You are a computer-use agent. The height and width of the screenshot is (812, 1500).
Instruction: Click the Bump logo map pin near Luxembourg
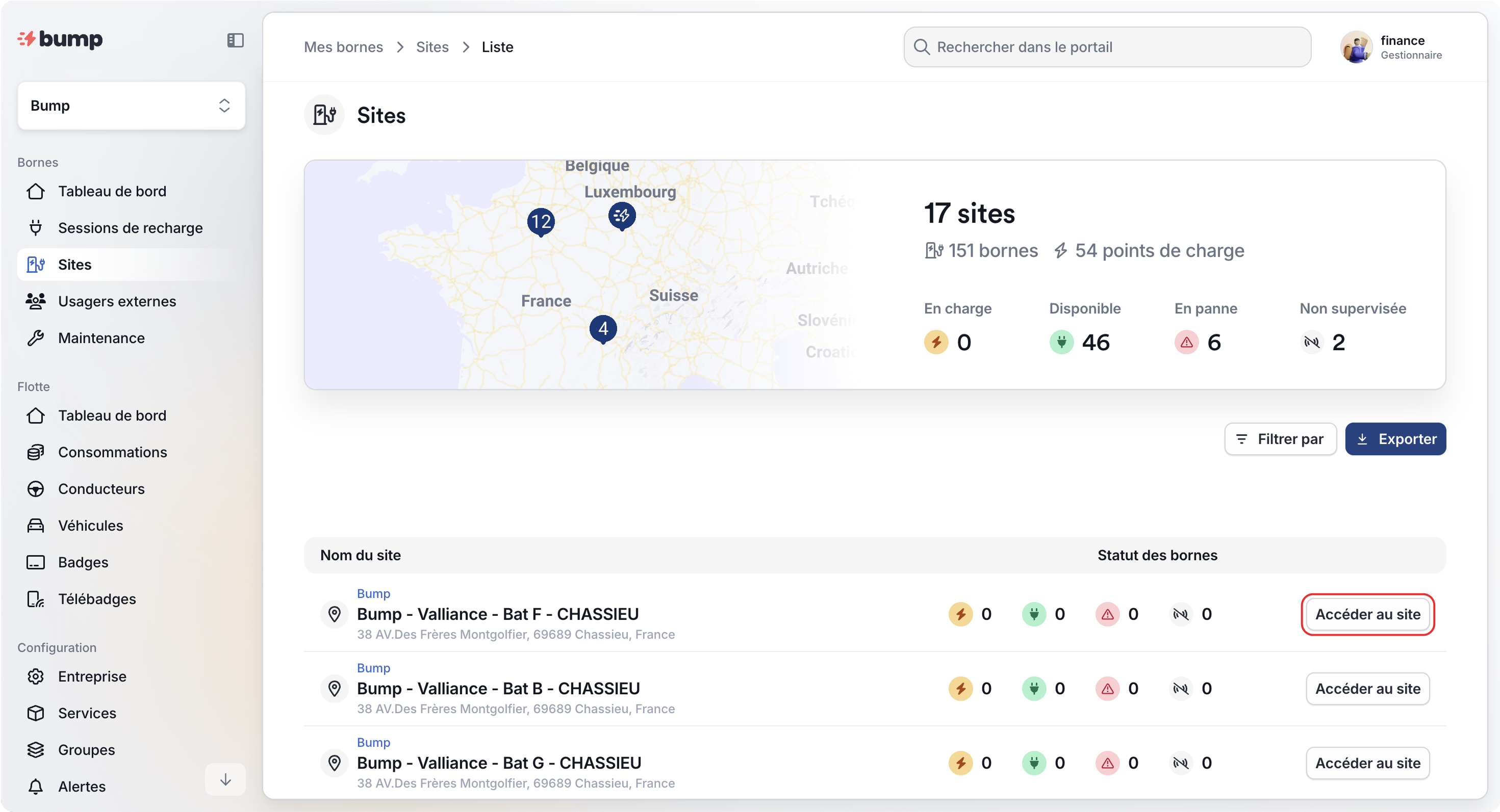coord(621,216)
